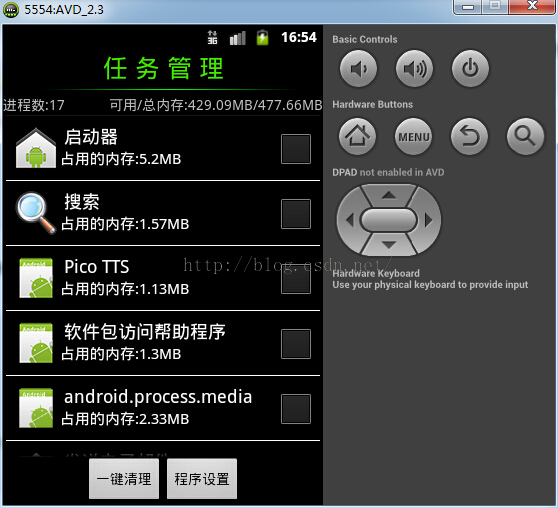Select the android.process.media checkbox
The width and height of the screenshot is (558, 508).
(296, 409)
